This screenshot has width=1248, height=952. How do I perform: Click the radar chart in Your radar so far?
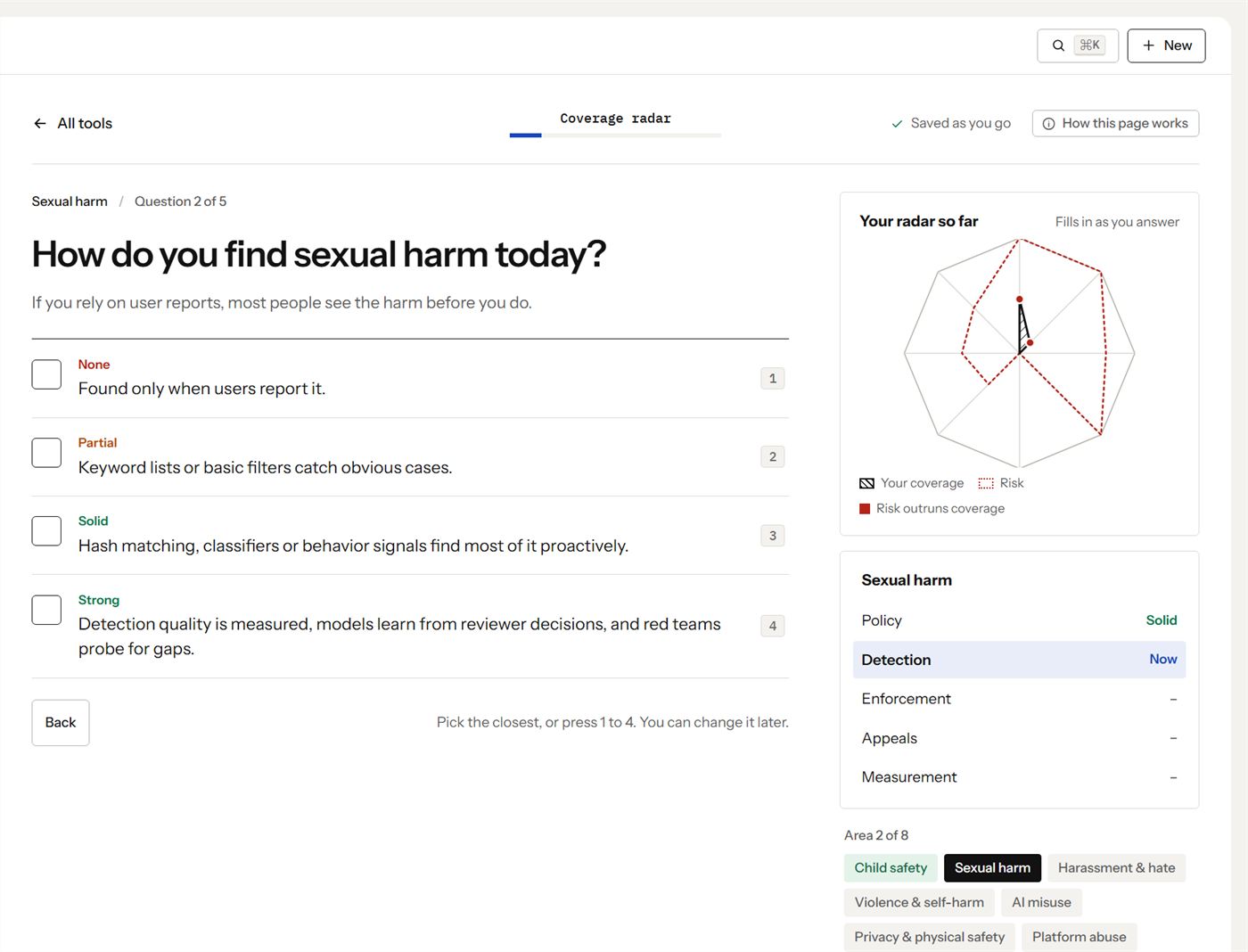1020,353
